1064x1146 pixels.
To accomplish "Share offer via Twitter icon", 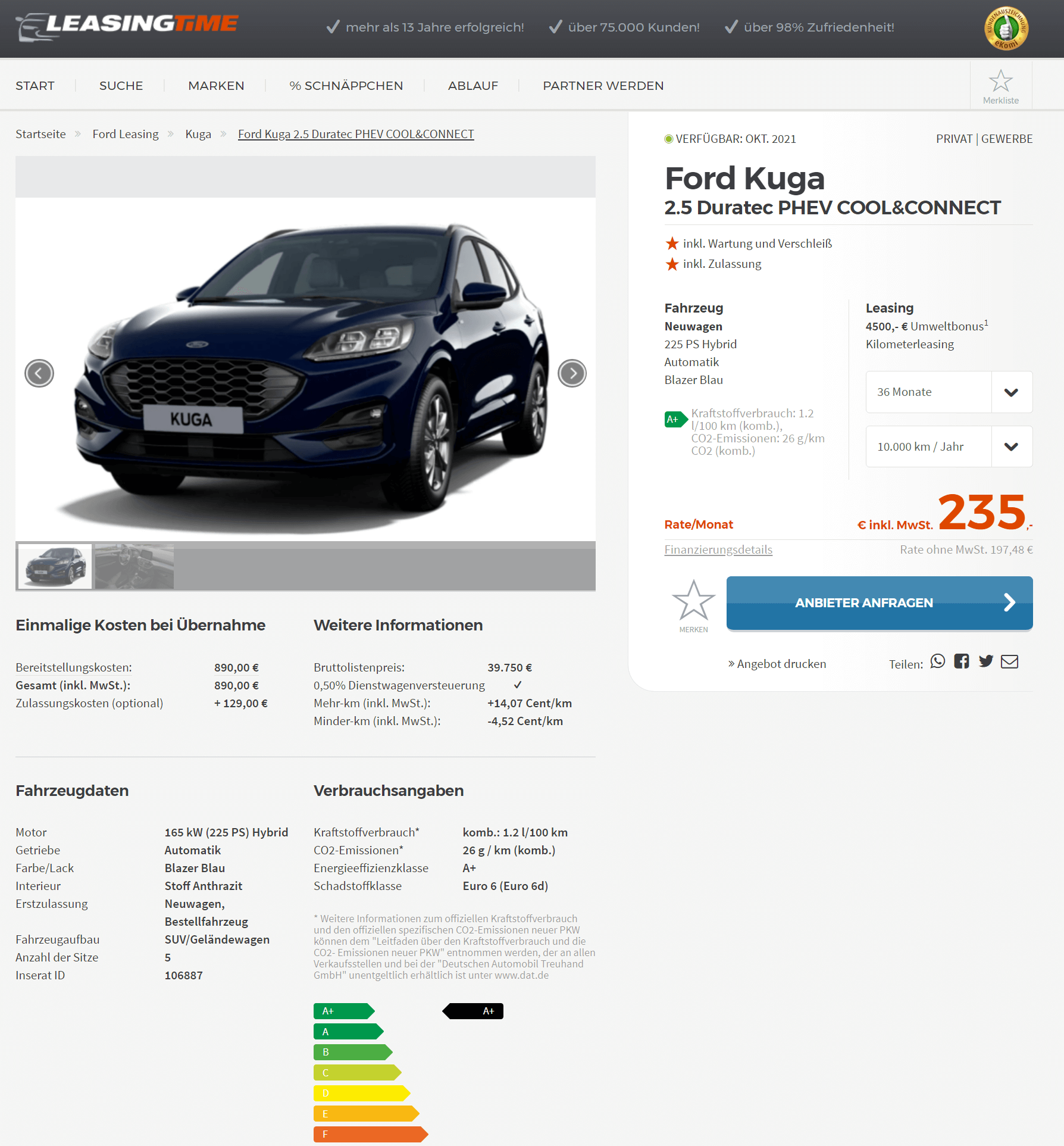I will (x=986, y=661).
